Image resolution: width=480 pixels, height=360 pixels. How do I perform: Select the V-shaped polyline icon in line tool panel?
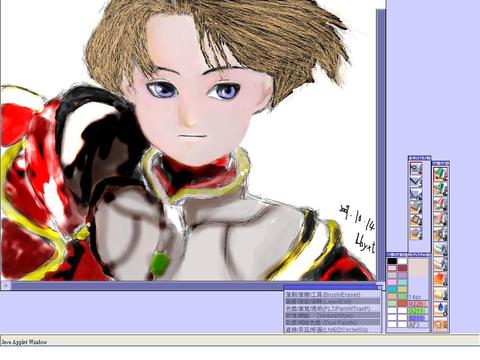pos(416,181)
